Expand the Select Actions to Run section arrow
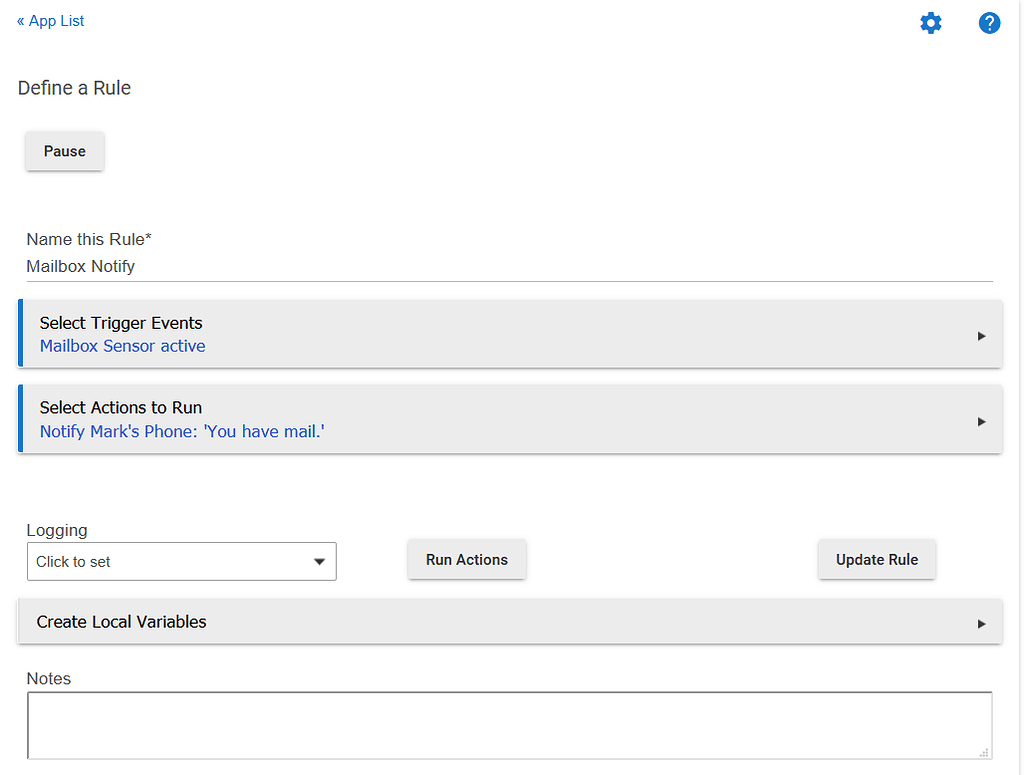 click(981, 421)
